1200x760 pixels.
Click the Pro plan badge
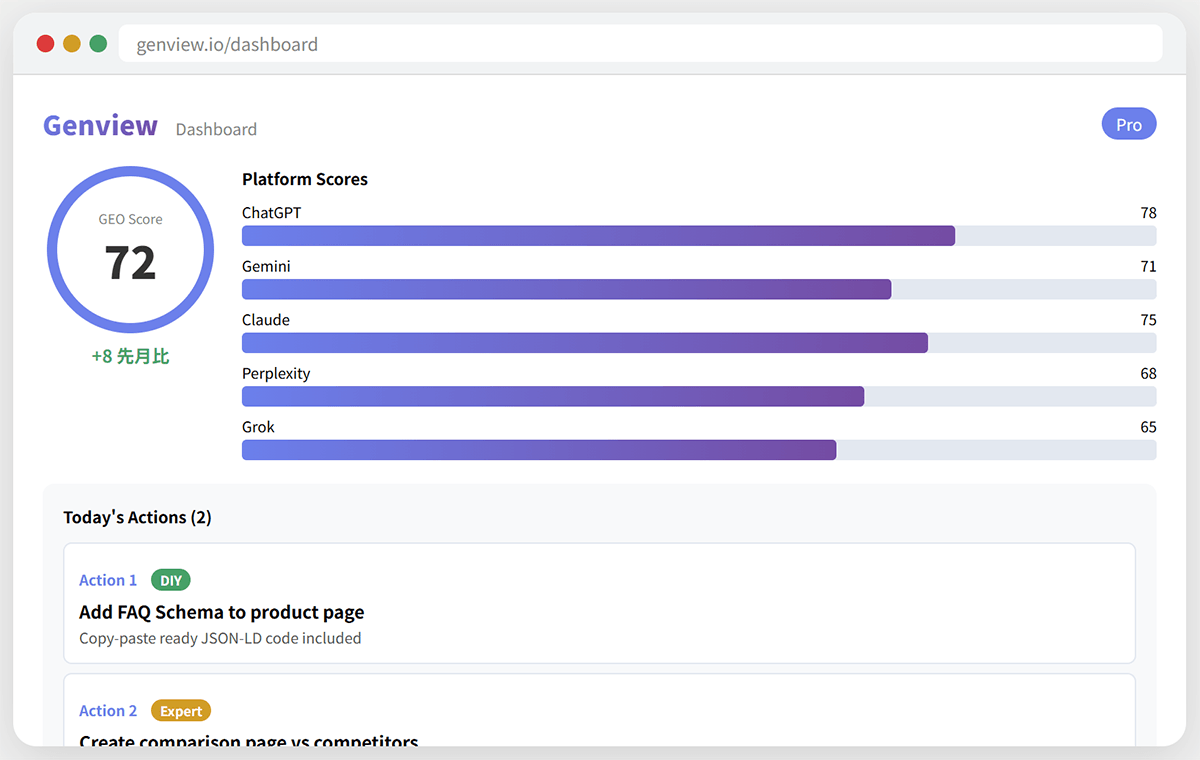click(x=1128, y=124)
